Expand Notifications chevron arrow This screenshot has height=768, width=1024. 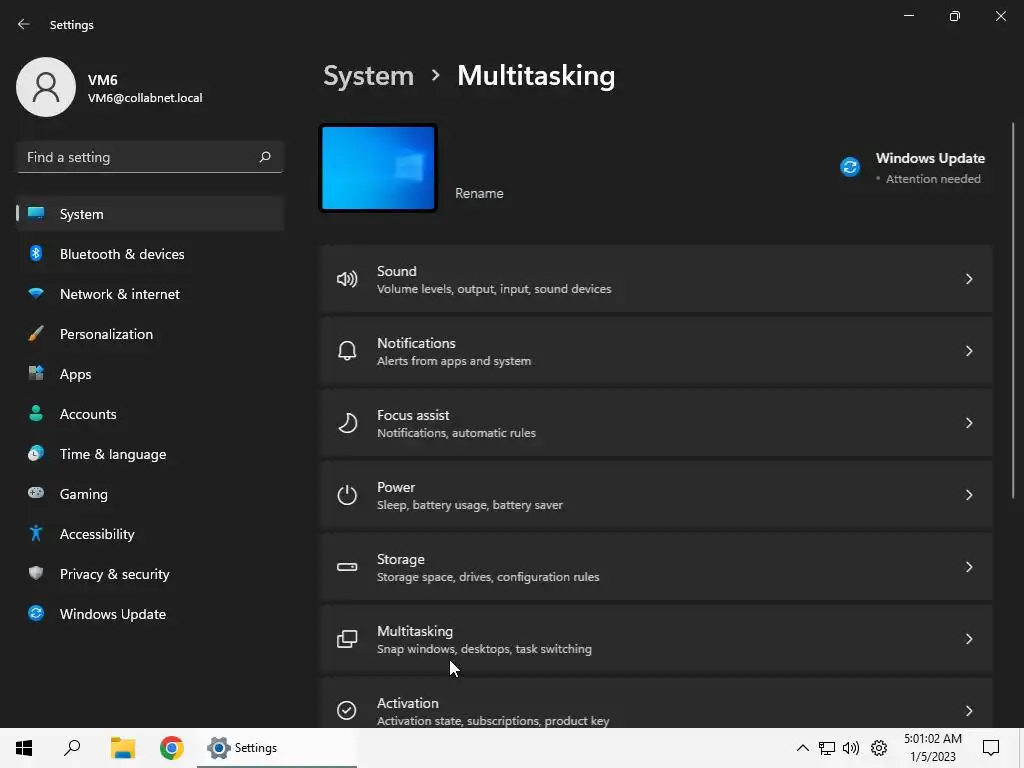tap(969, 351)
